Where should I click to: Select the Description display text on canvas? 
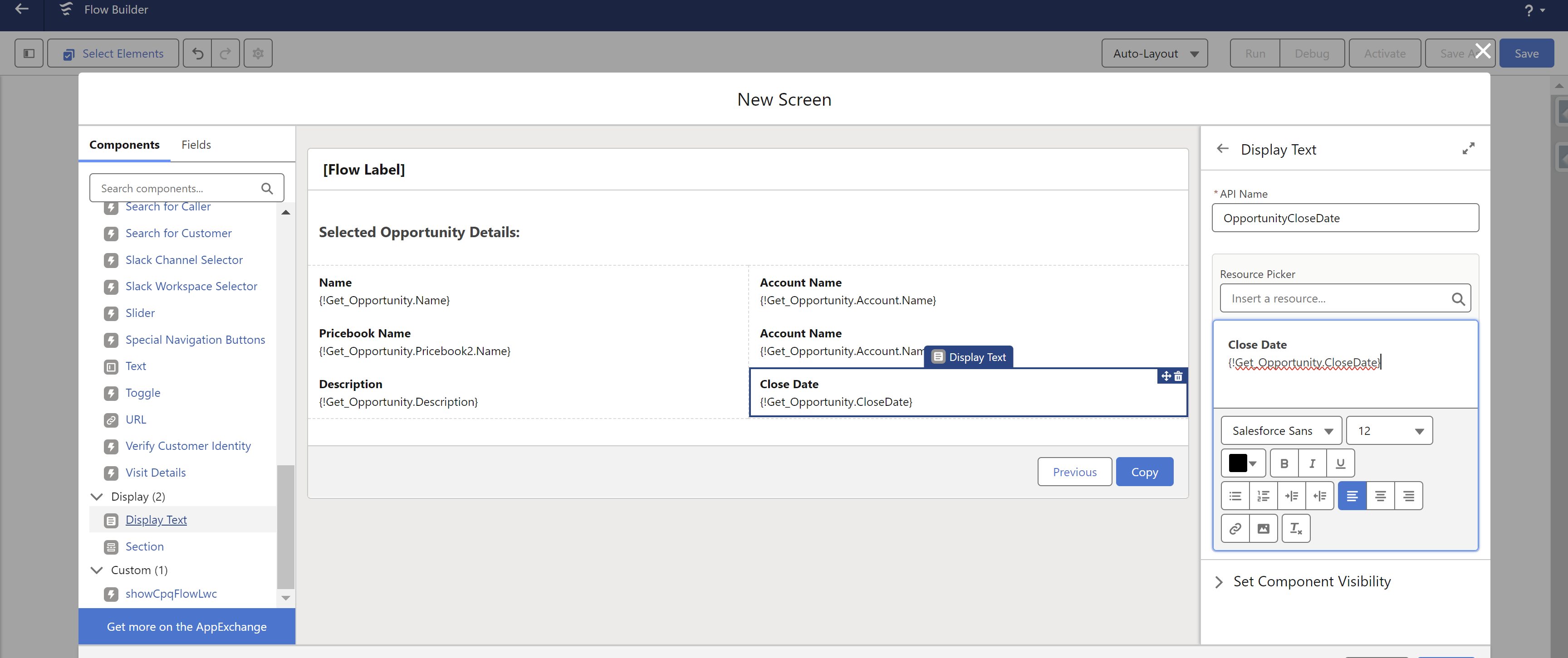coord(528,392)
